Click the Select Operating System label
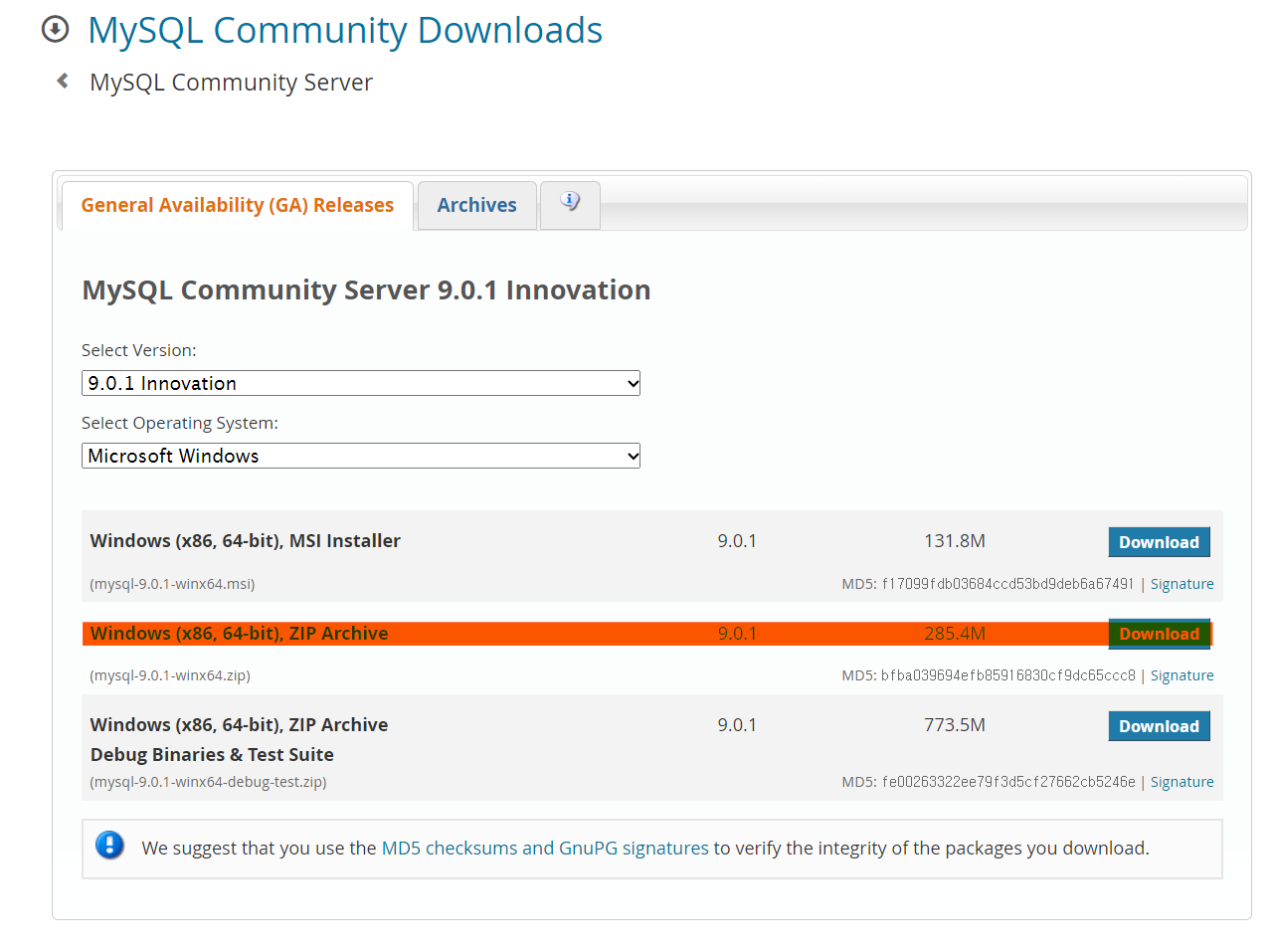The height and width of the screenshot is (952, 1274). pos(180,423)
